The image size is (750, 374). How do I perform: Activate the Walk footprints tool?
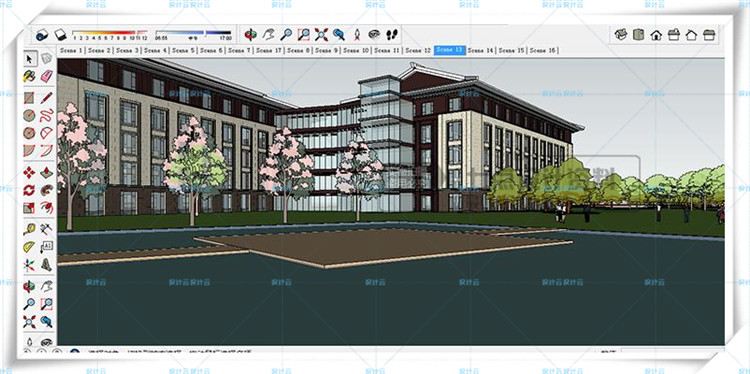click(x=392, y=34)
